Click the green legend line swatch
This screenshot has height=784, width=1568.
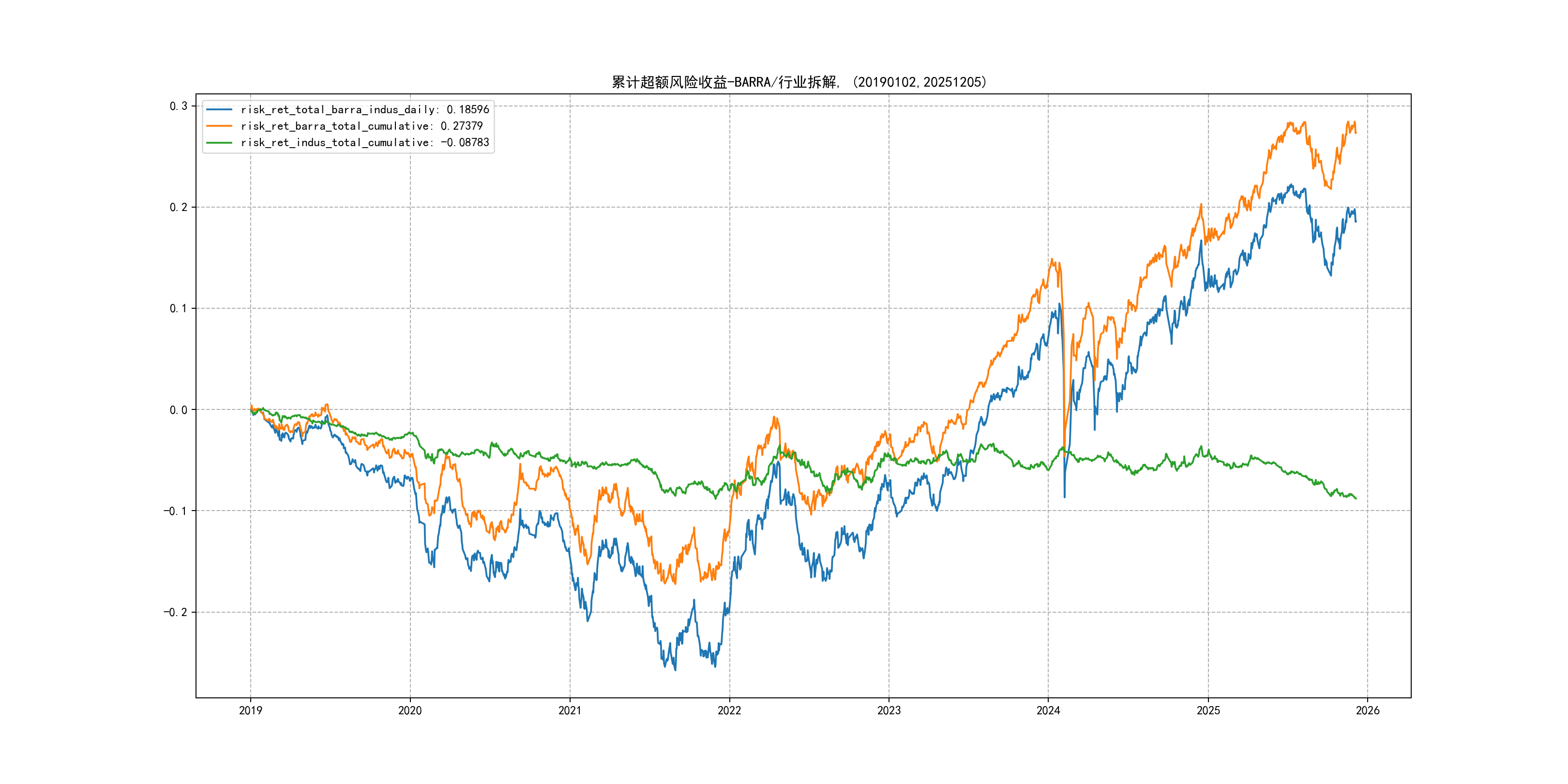click(219, 142)
